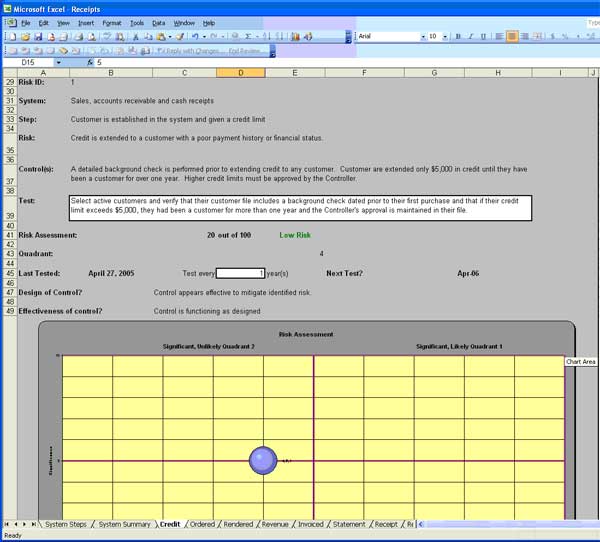Click the Paste clipboard icon
Image resolution: width=600 pixels, height=542 pixels.
161,37
